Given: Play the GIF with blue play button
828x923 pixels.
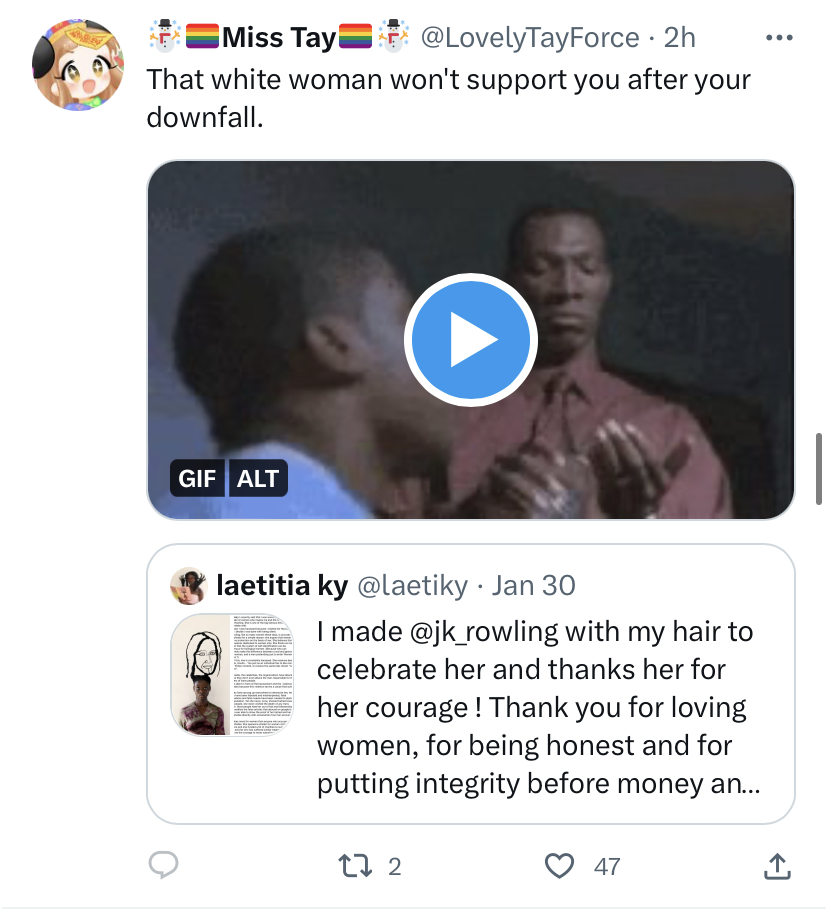Looking at the screenshot, I should (x=471, y=340).
